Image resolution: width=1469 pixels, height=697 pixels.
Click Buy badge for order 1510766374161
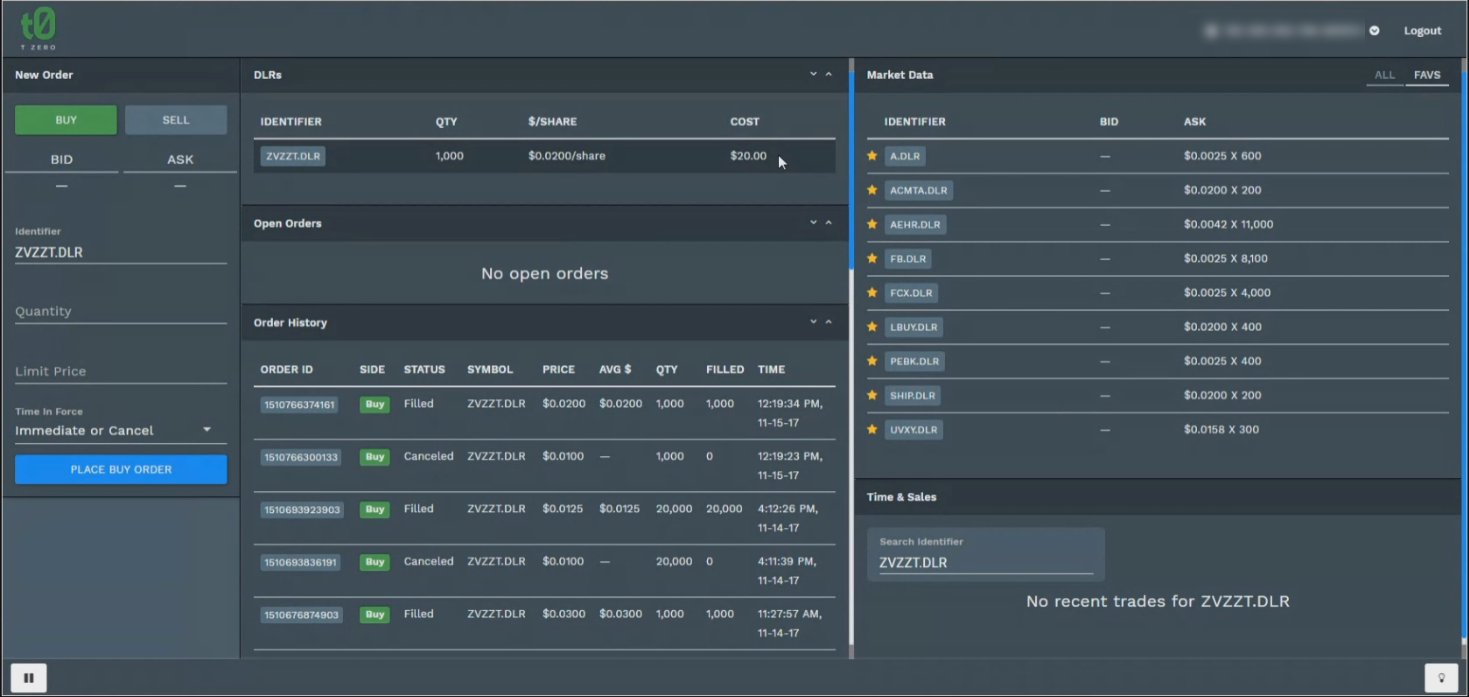click(374, 405)
